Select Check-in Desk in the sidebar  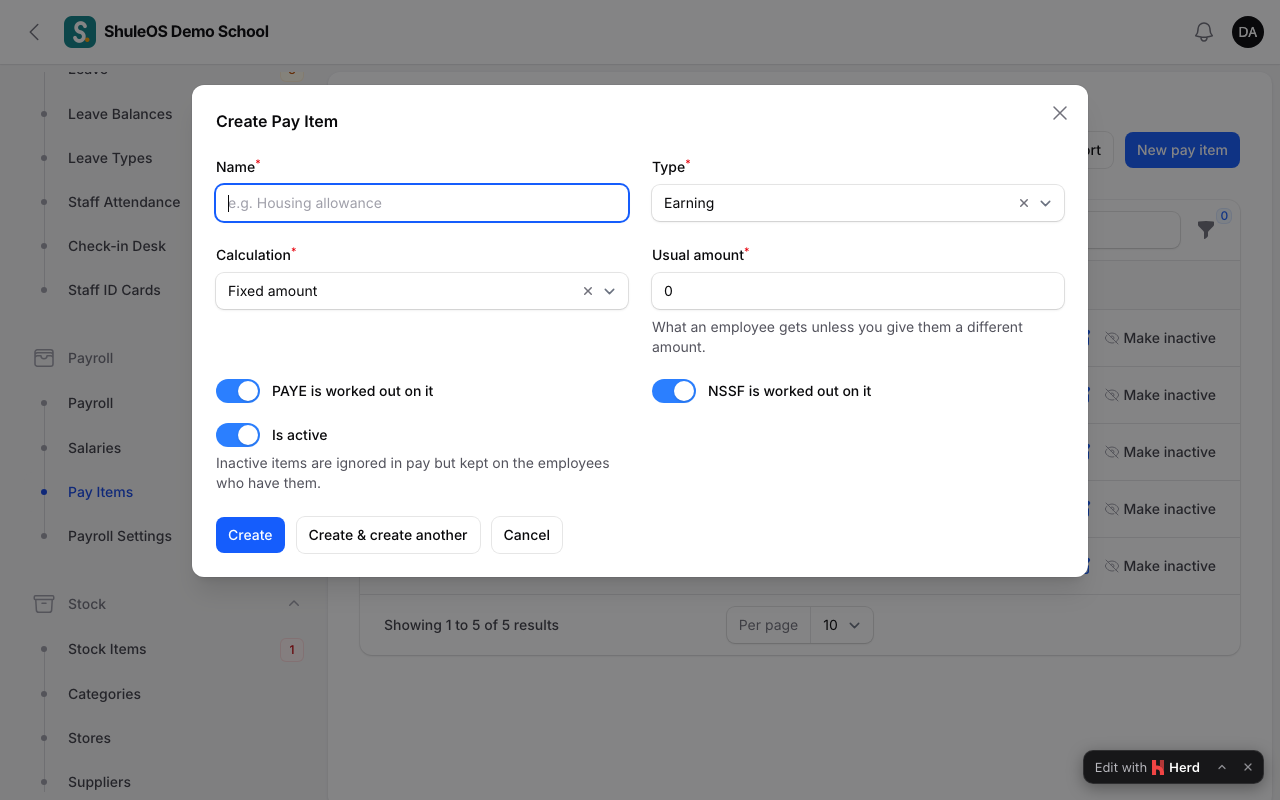tap(117, 246)
